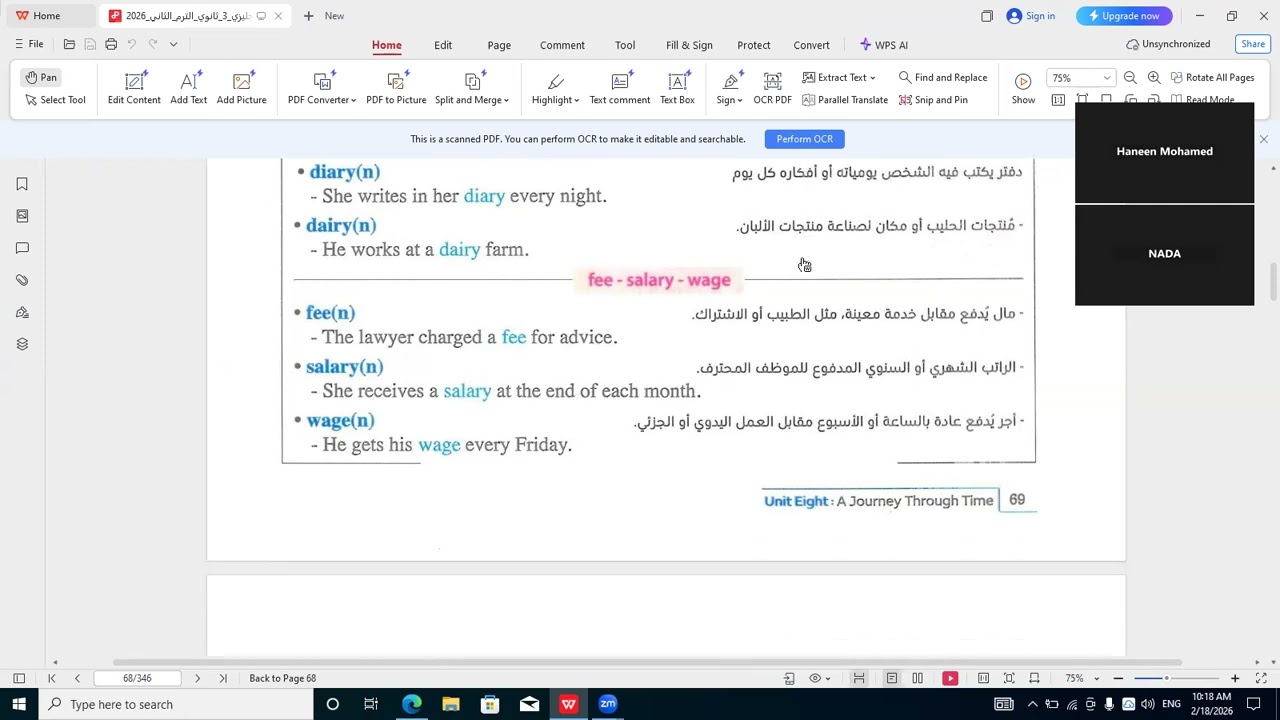The height and width of the screenshot is (720, 1280).
Task: Go to next page arrow
Action: (x=197, y=678)
